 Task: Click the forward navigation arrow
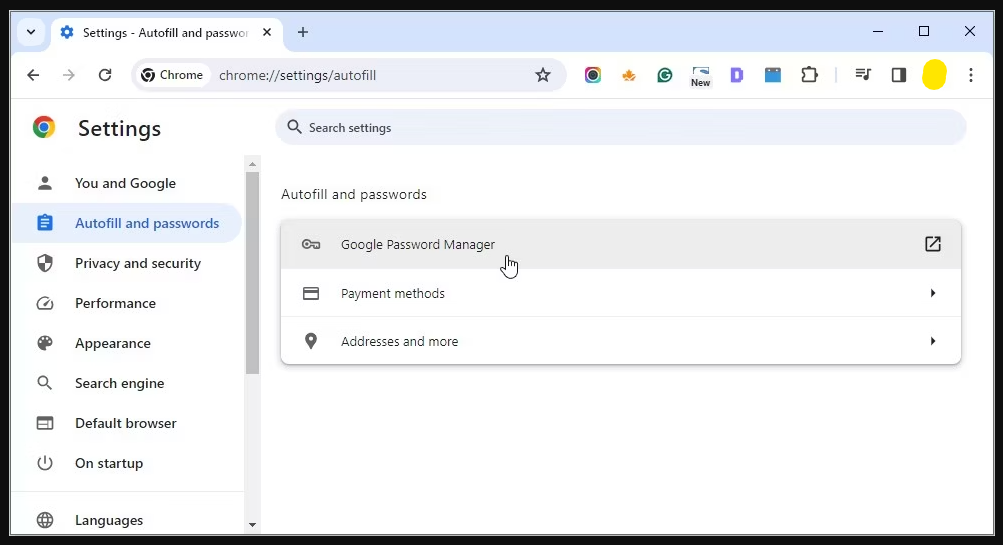click(68, 75)
